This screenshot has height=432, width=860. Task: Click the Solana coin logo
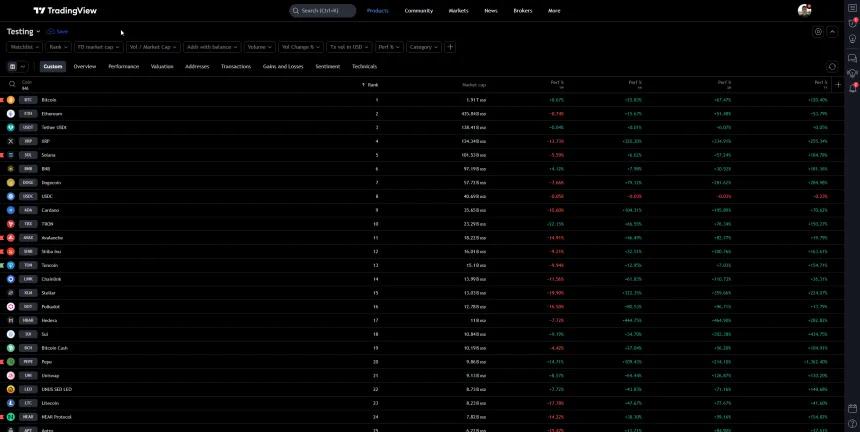[x=11, y=155]
